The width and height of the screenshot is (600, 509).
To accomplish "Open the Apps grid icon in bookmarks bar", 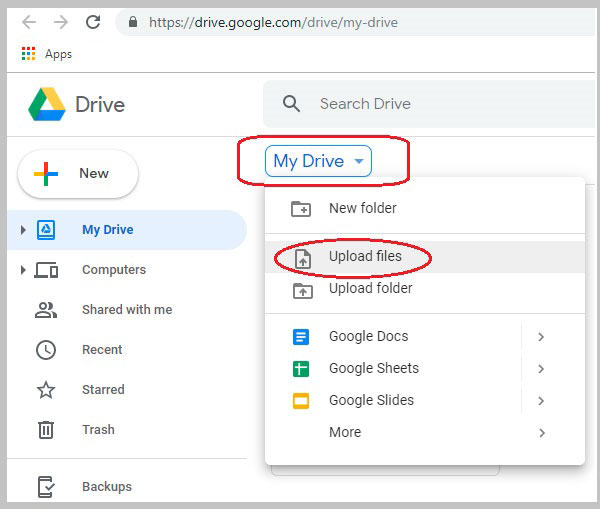I will pyautogui.click(x=28, y=54).
